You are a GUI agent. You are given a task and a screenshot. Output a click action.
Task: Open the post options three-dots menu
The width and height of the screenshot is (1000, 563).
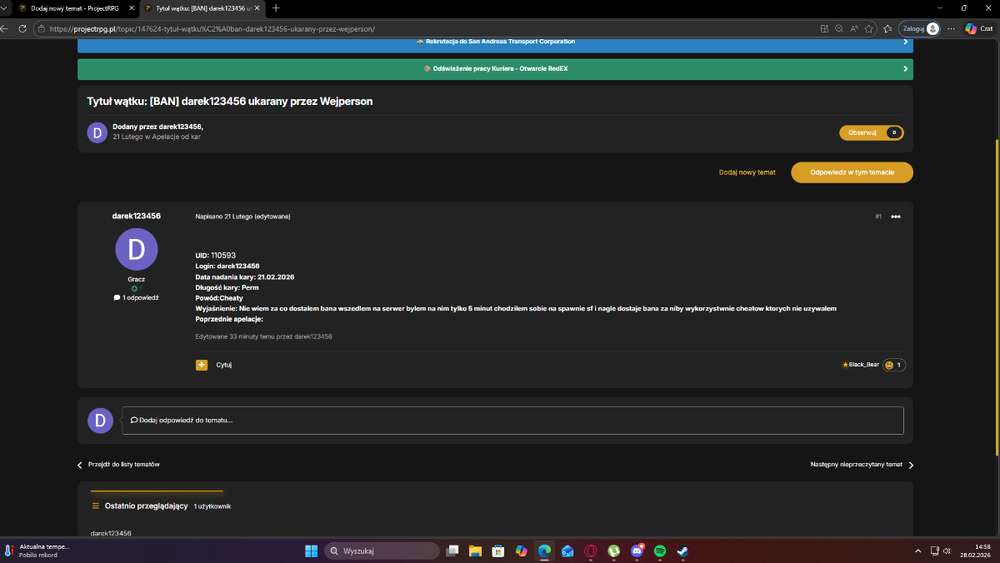point(895,217)
